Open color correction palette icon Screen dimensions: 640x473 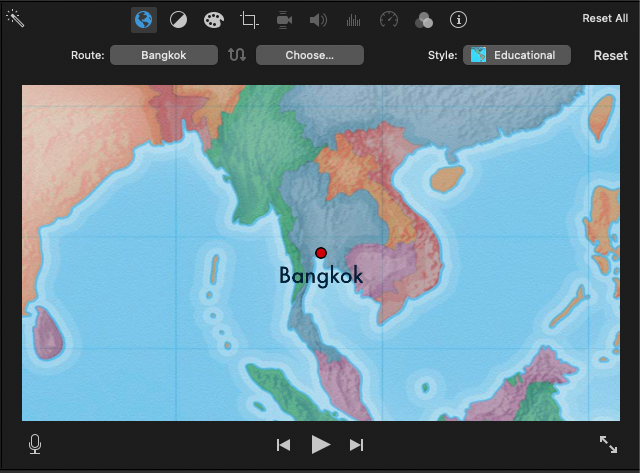213,20
